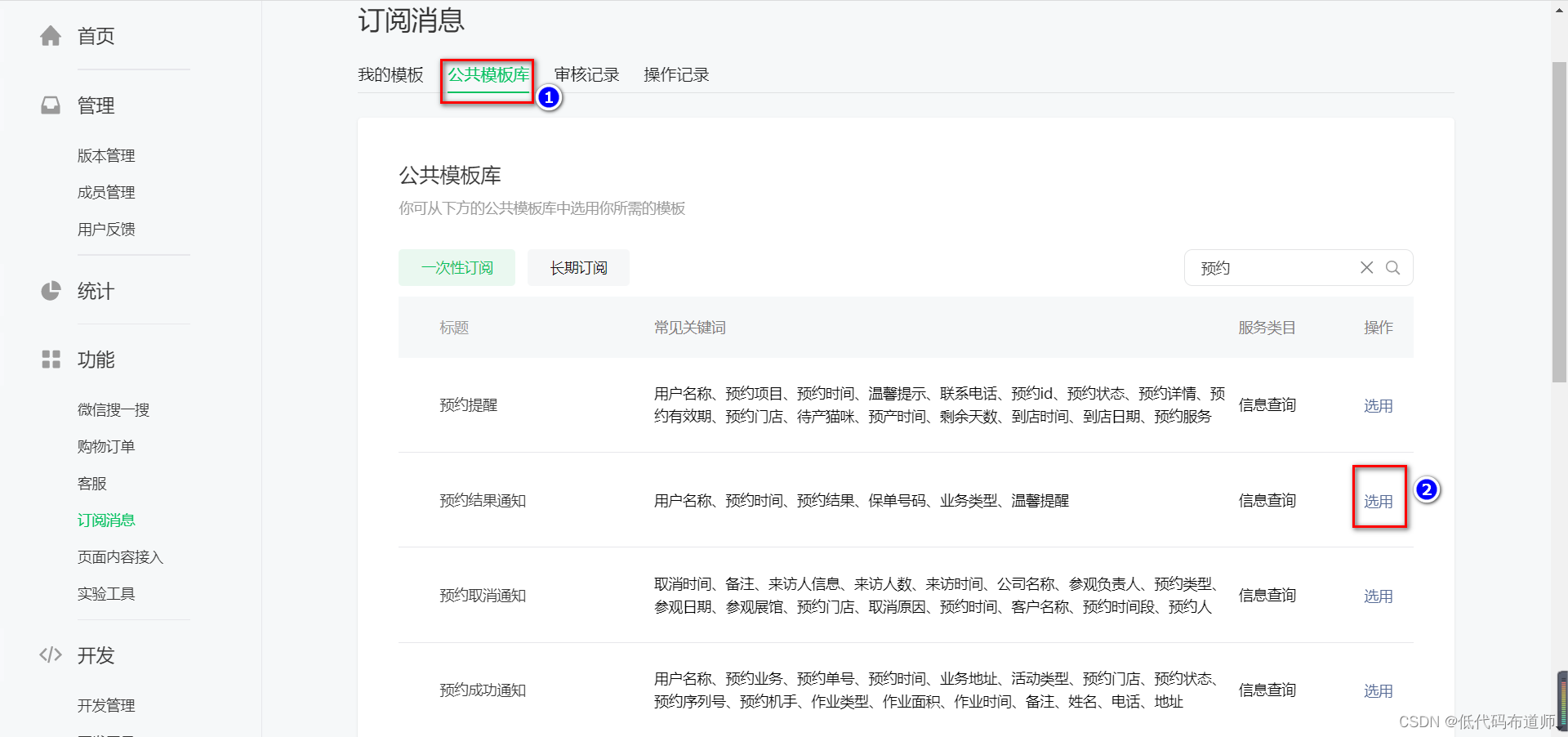Image resolution: width=1568 pixels, height=737 pixels.
Task: Click 信息查询 in the 预约结果通知 row
Action: point(1267,500)
